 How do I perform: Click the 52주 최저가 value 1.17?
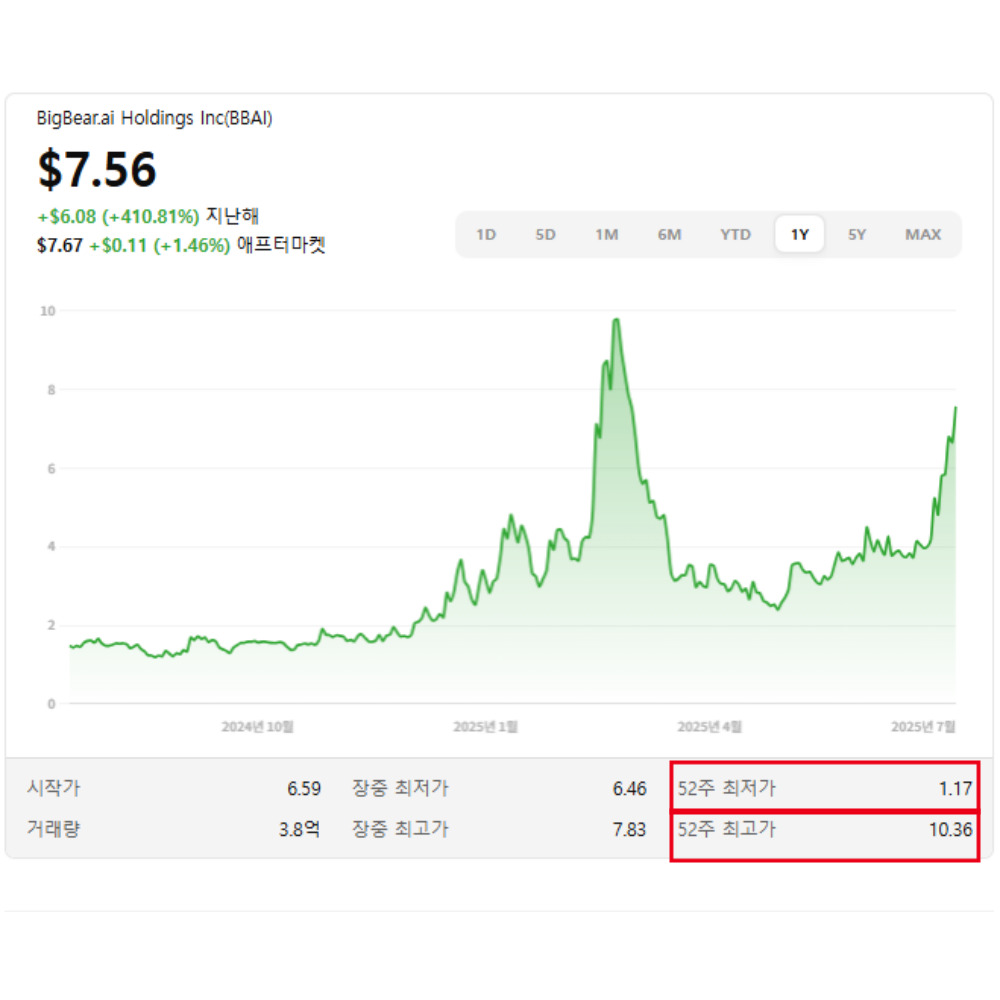[955, 789]
